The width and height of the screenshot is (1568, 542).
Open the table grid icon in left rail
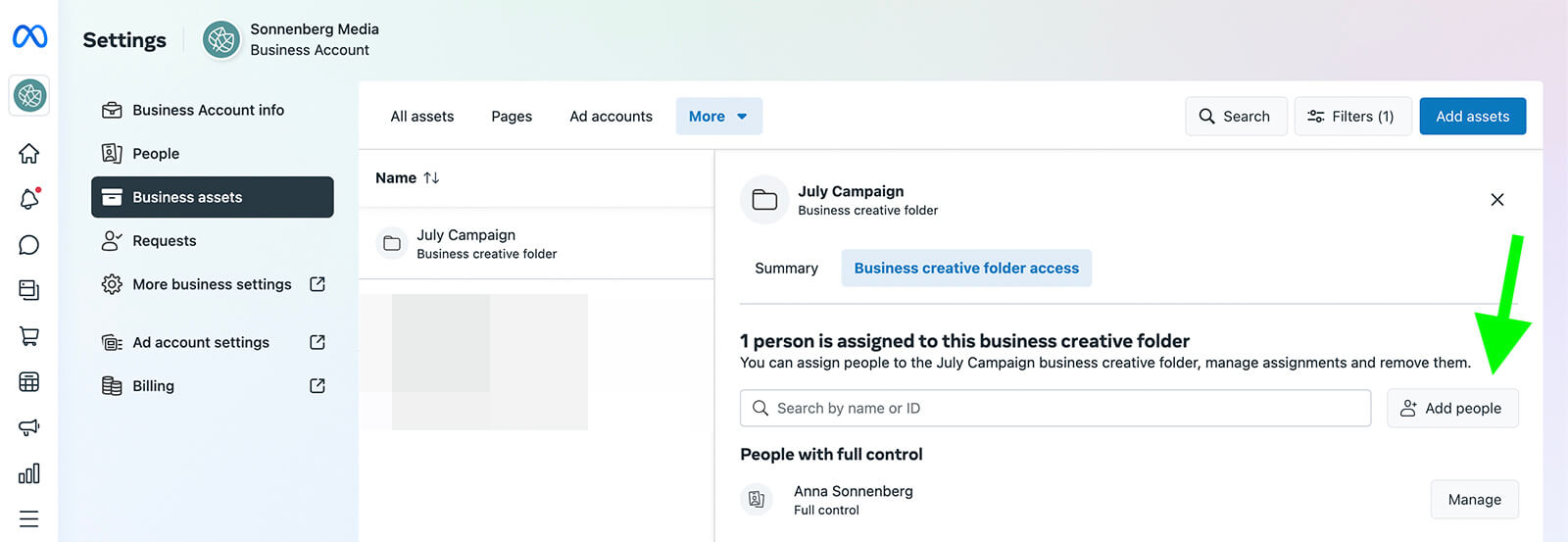(29, 382)
